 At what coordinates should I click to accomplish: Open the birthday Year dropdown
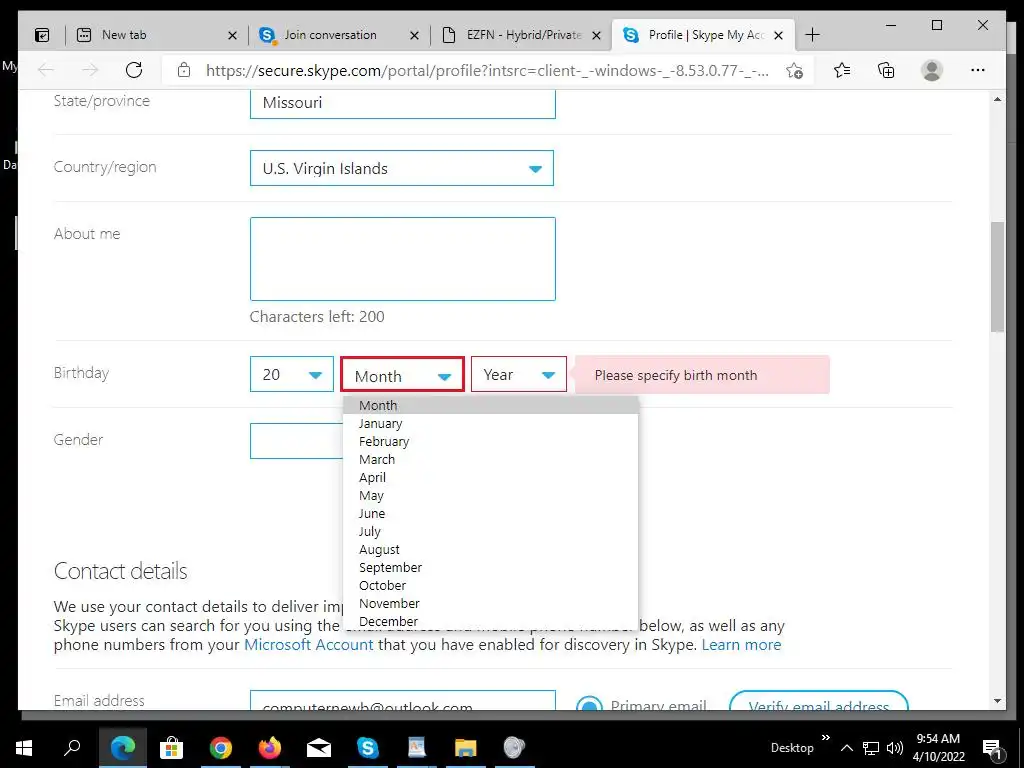click(519, 374)
